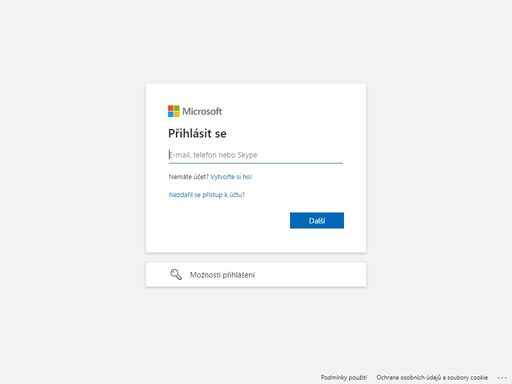Click the Microsoft wordmark text

tap(202, 111)
